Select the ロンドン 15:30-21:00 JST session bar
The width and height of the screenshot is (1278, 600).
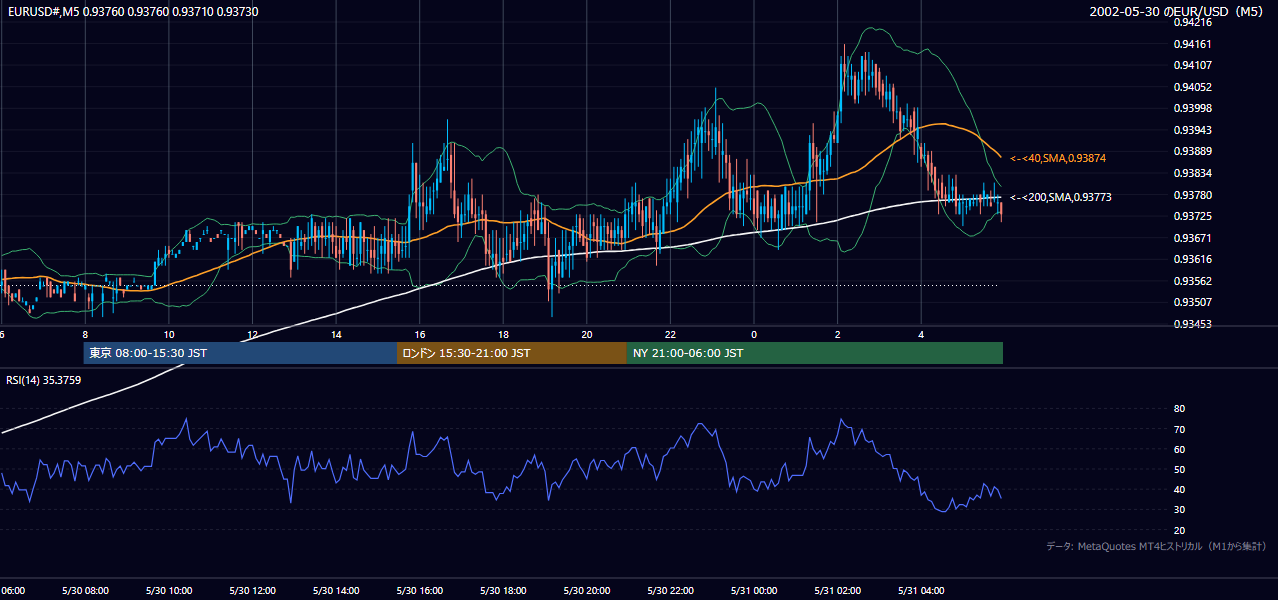tap(512, 353)
